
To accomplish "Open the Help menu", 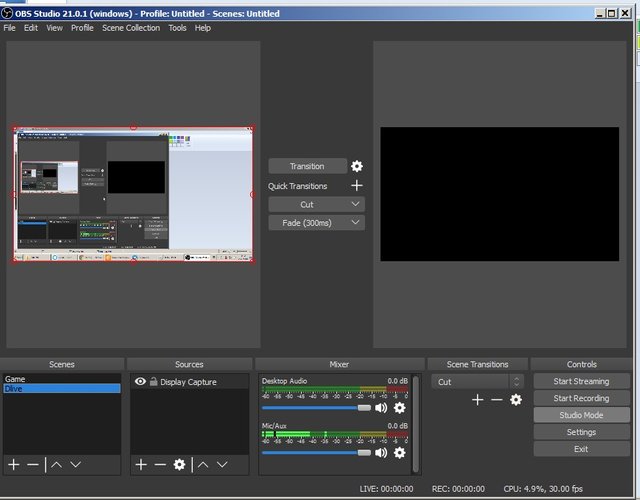I will click(203, 28).
